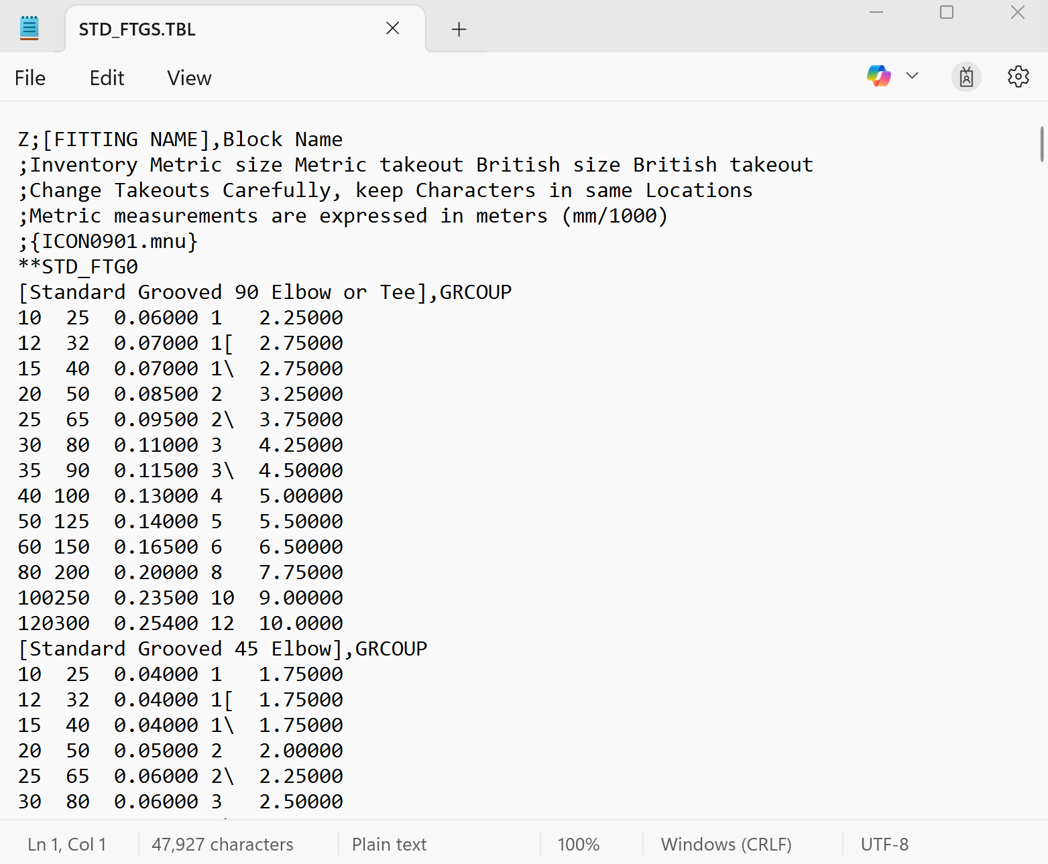Screen dimensions: 1048x864
Task: Click the value 2.50000
Action: point(301,802)
